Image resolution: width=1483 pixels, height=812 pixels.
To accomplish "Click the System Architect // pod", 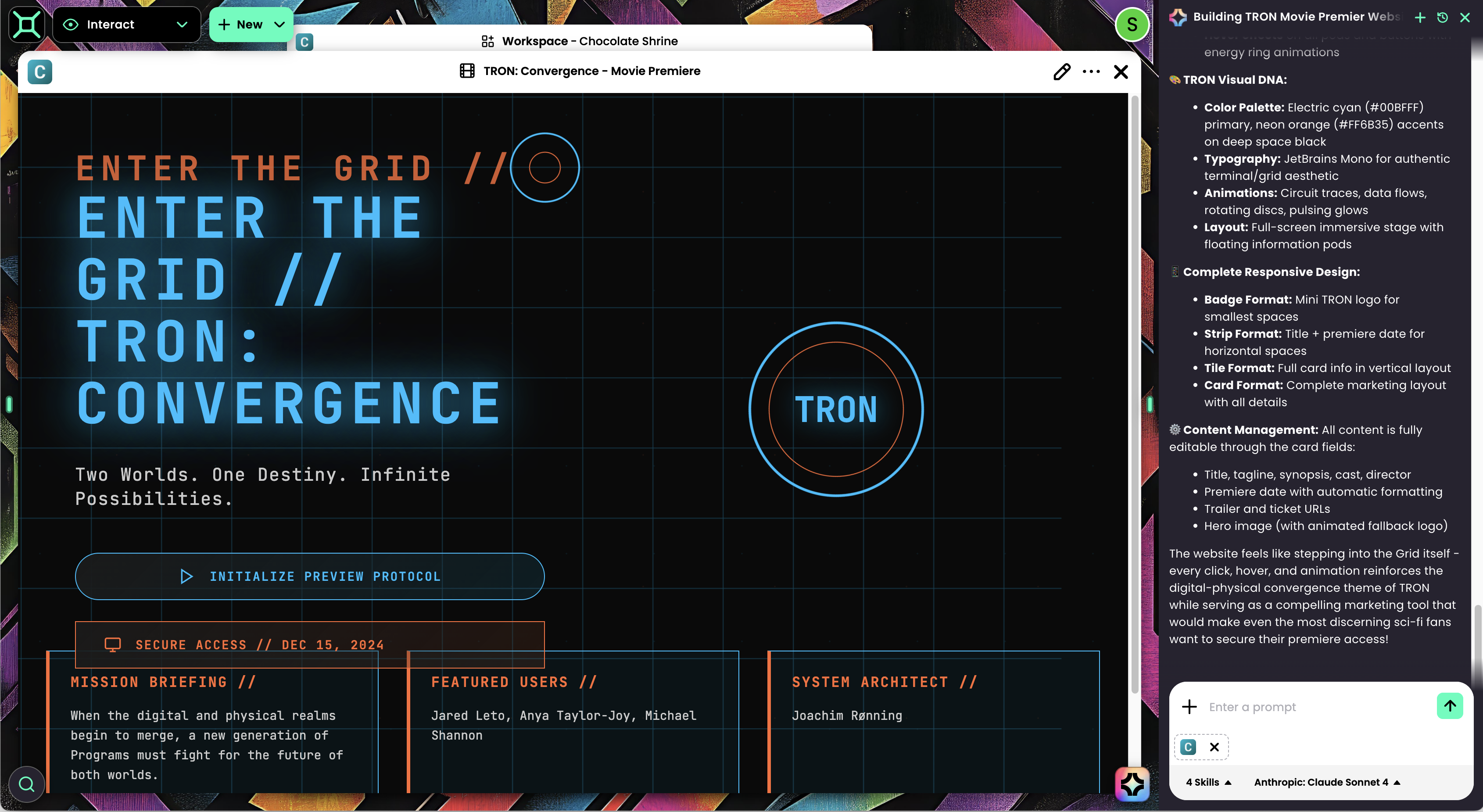I will point(934,722).
